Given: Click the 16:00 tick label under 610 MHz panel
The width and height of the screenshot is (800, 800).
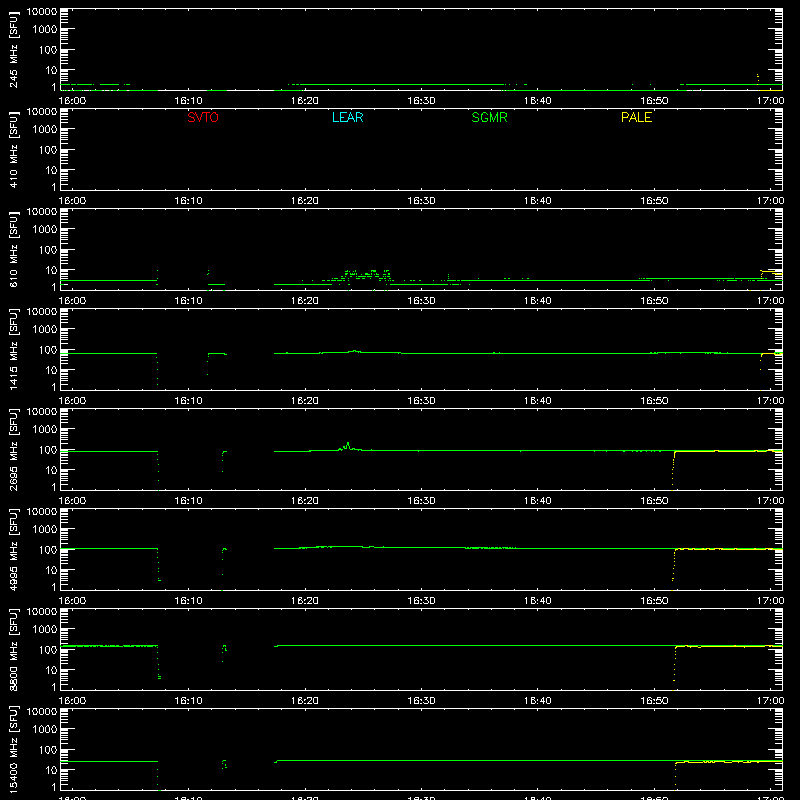Looking at the screenshot, I should tap(72, 301).
